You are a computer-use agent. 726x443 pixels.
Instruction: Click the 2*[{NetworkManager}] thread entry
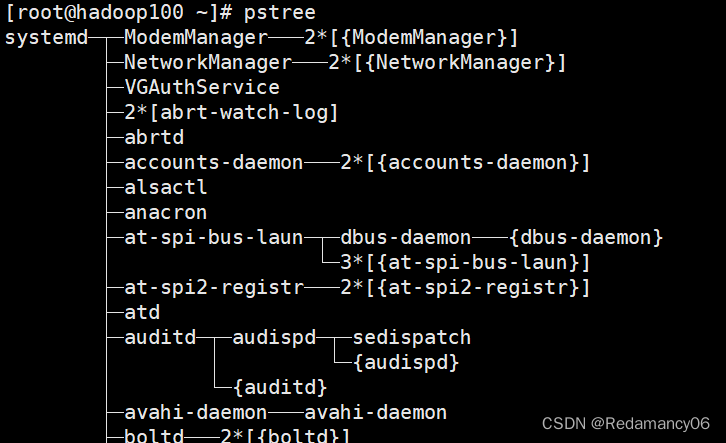coord(447,63)
